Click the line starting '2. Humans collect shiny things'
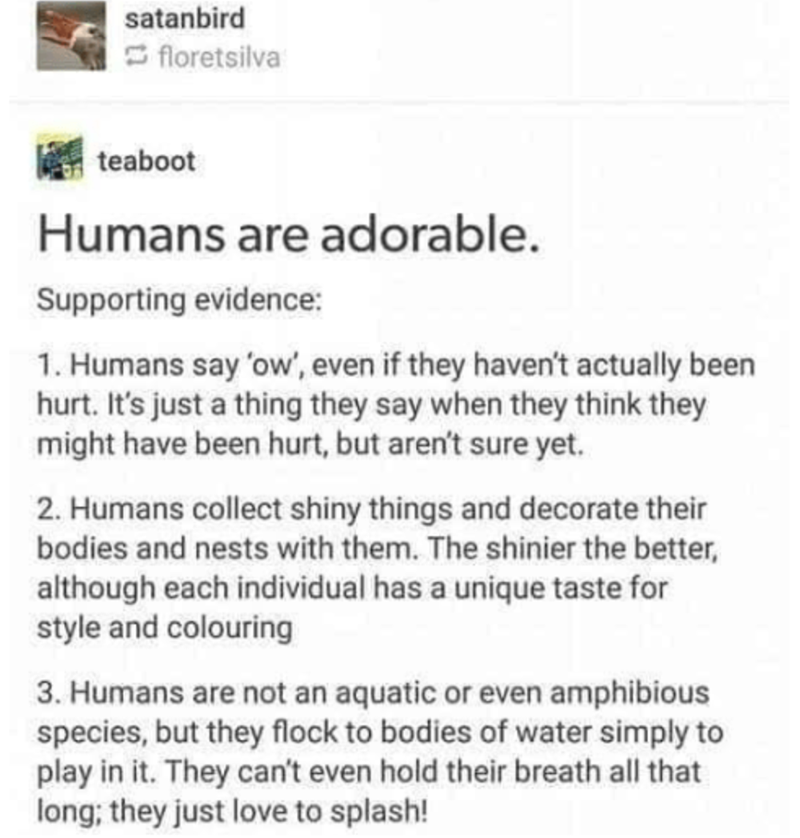The image size is (800, 838). (x=372, y=507)
